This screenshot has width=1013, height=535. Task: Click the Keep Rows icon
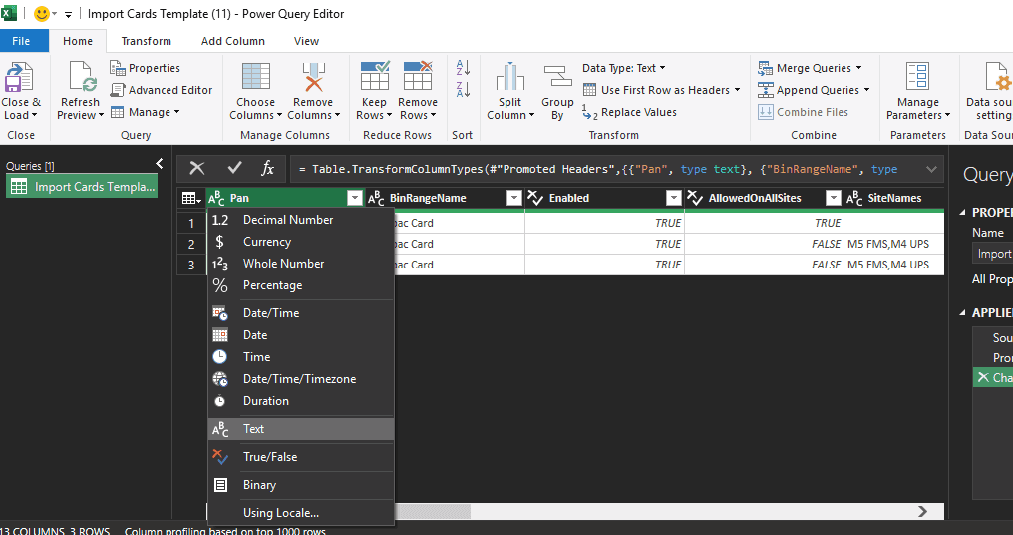[374, 78]
